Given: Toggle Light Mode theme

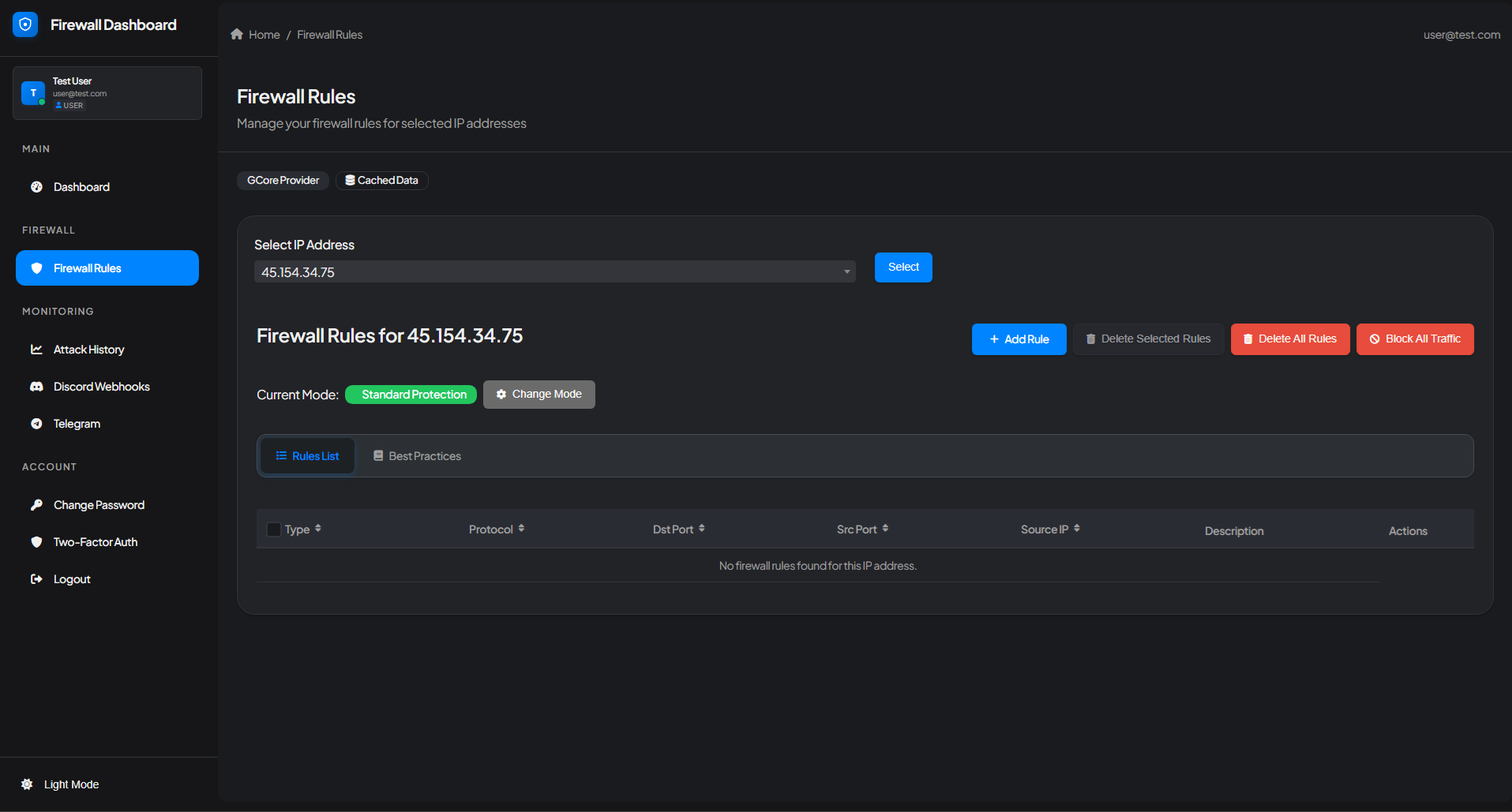Looking at the screenshot, I should pos(60,784).
